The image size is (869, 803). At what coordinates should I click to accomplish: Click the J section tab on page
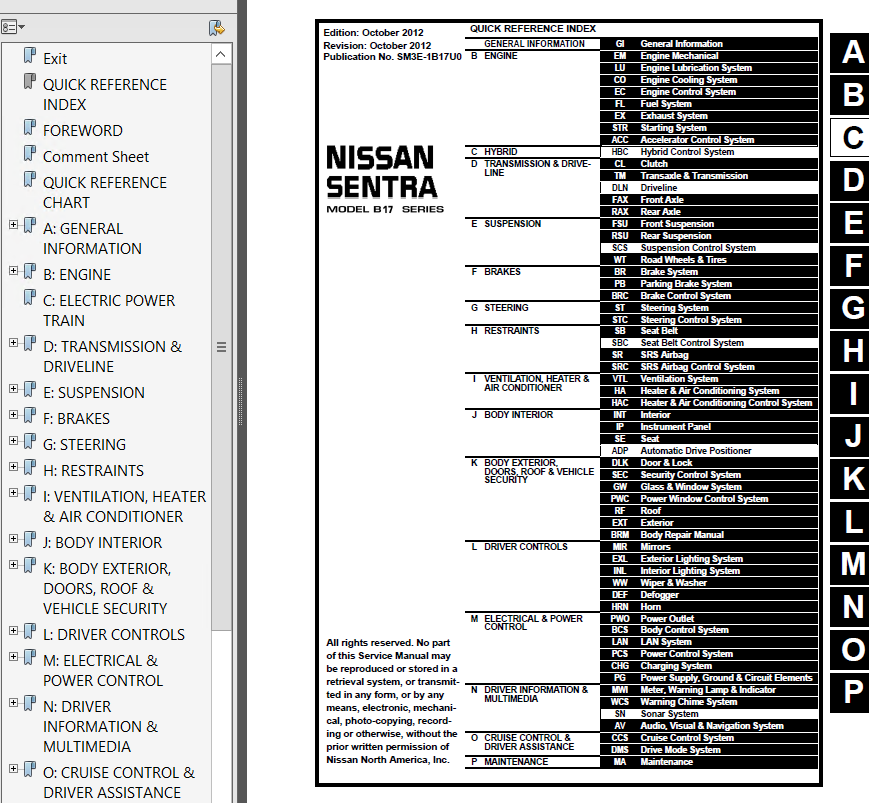click(851, 437)
